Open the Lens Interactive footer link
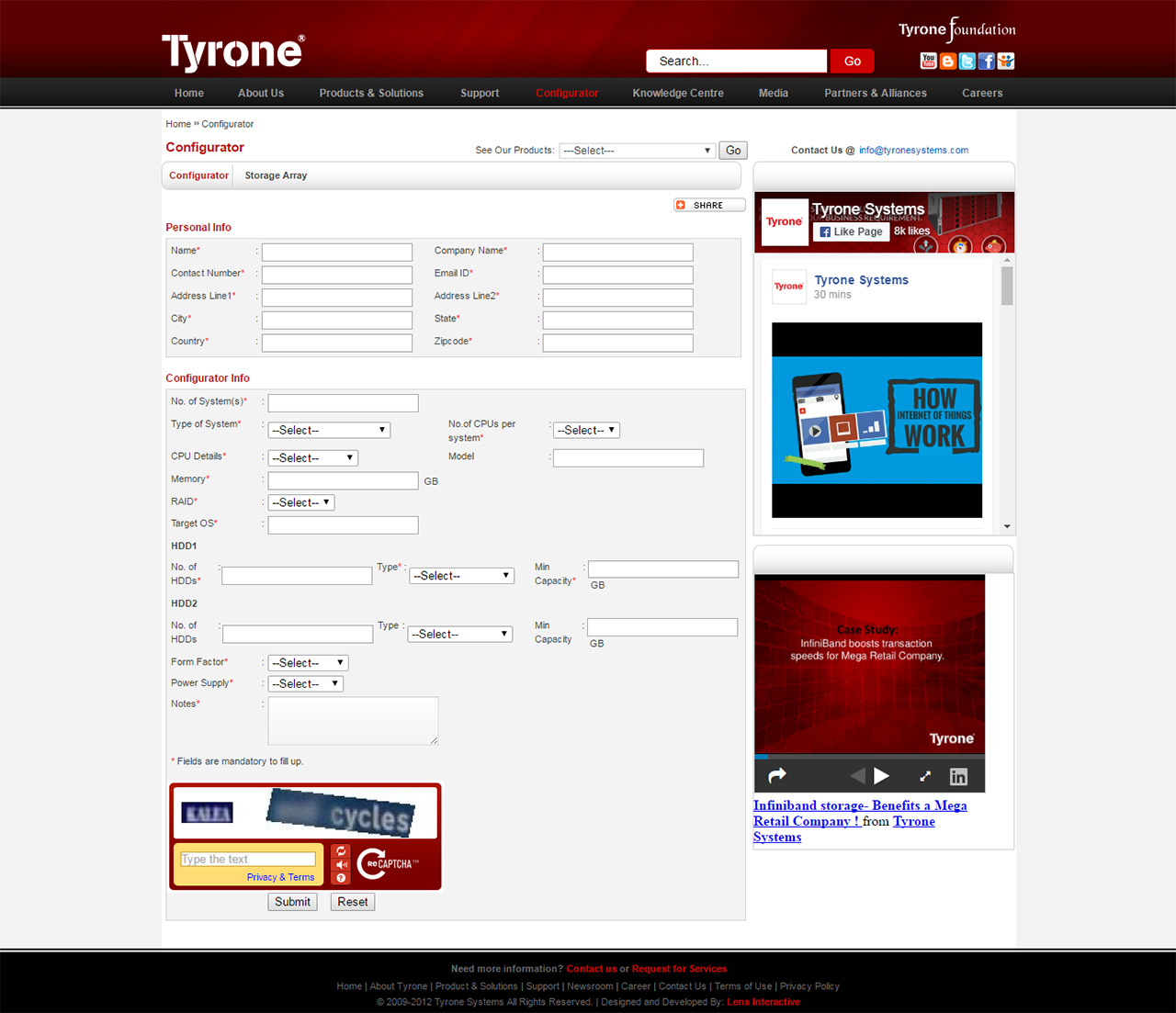 [763, 1002]
